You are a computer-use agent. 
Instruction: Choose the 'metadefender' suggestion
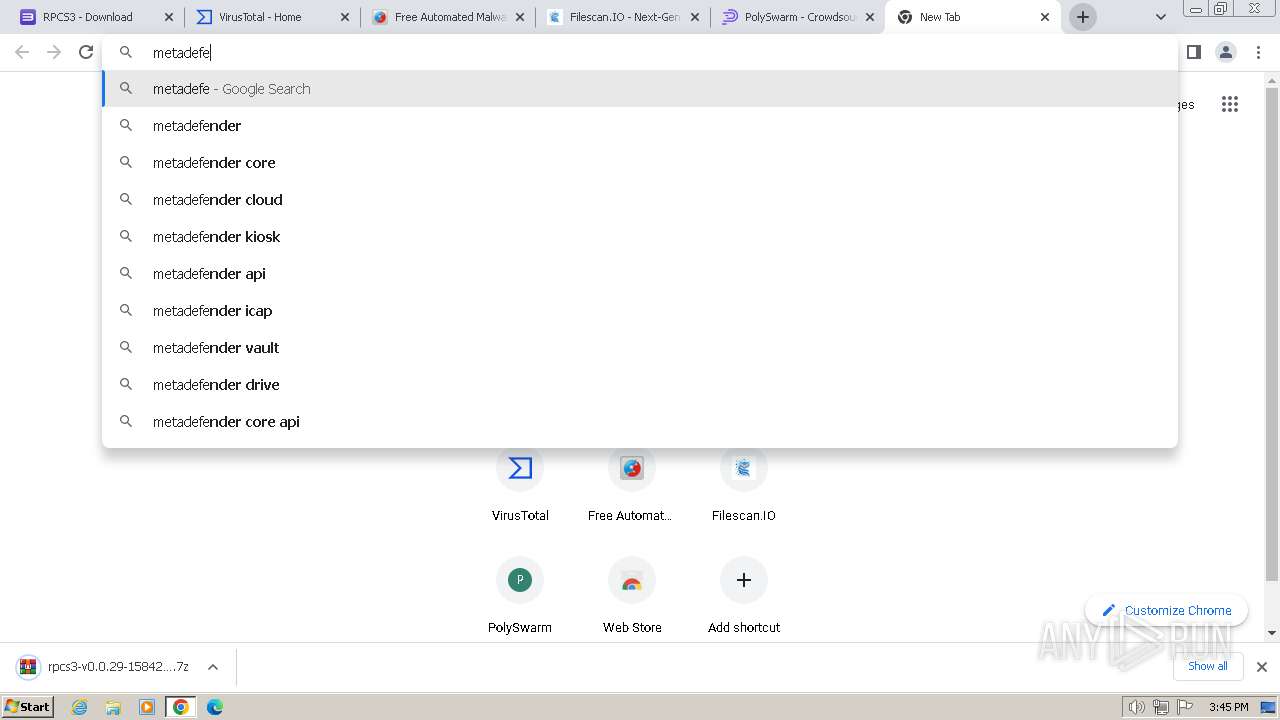(640, 126)
